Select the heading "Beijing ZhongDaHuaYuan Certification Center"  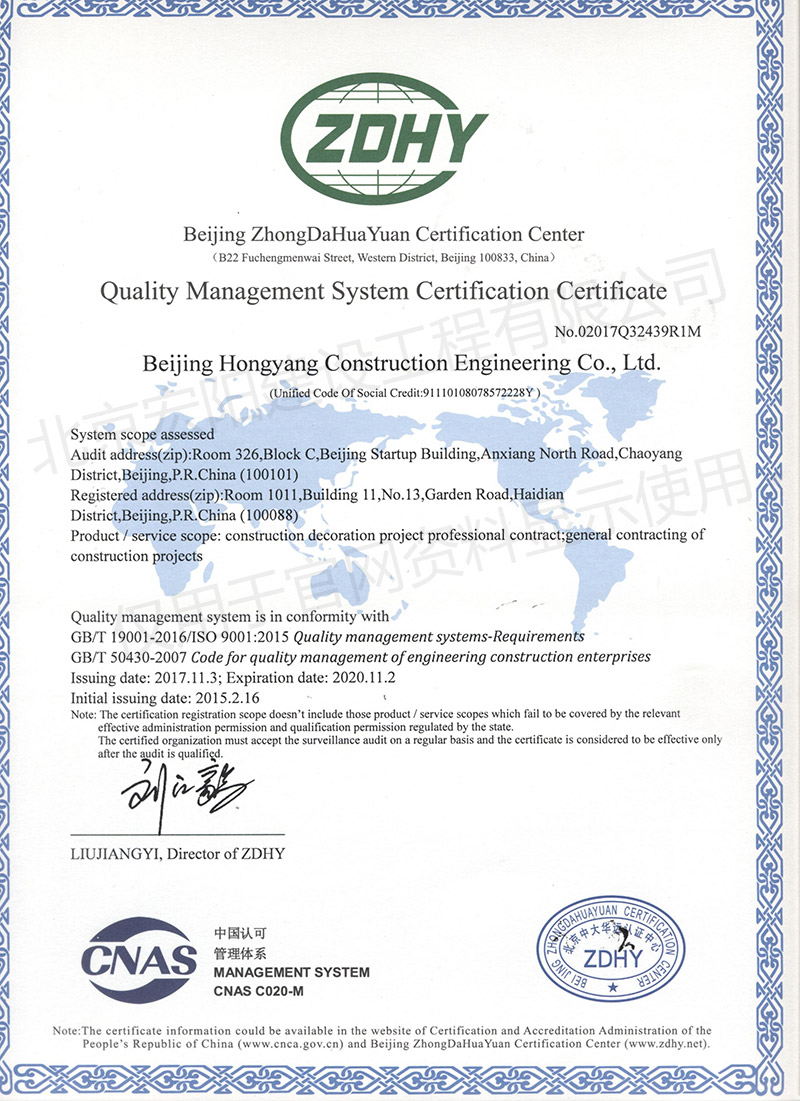[383, 235]
